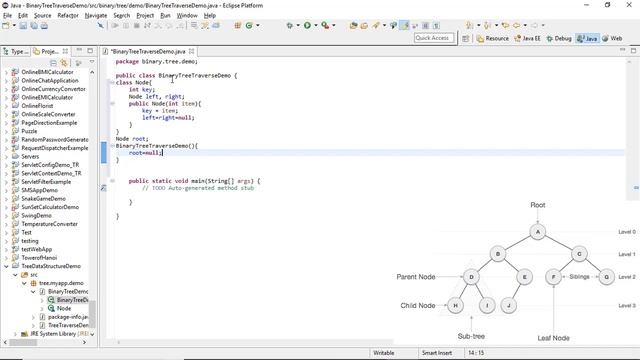This screenshot has height=360, width=640.
Task: Collapse the Node class fold marker in editor
Action: (x=112, y=82)
